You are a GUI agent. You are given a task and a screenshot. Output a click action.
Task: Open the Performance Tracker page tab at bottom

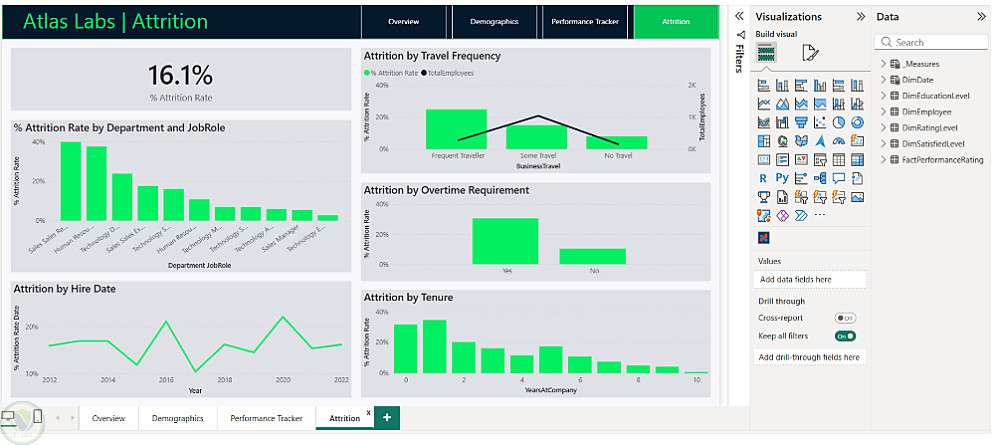pos(267,418)
